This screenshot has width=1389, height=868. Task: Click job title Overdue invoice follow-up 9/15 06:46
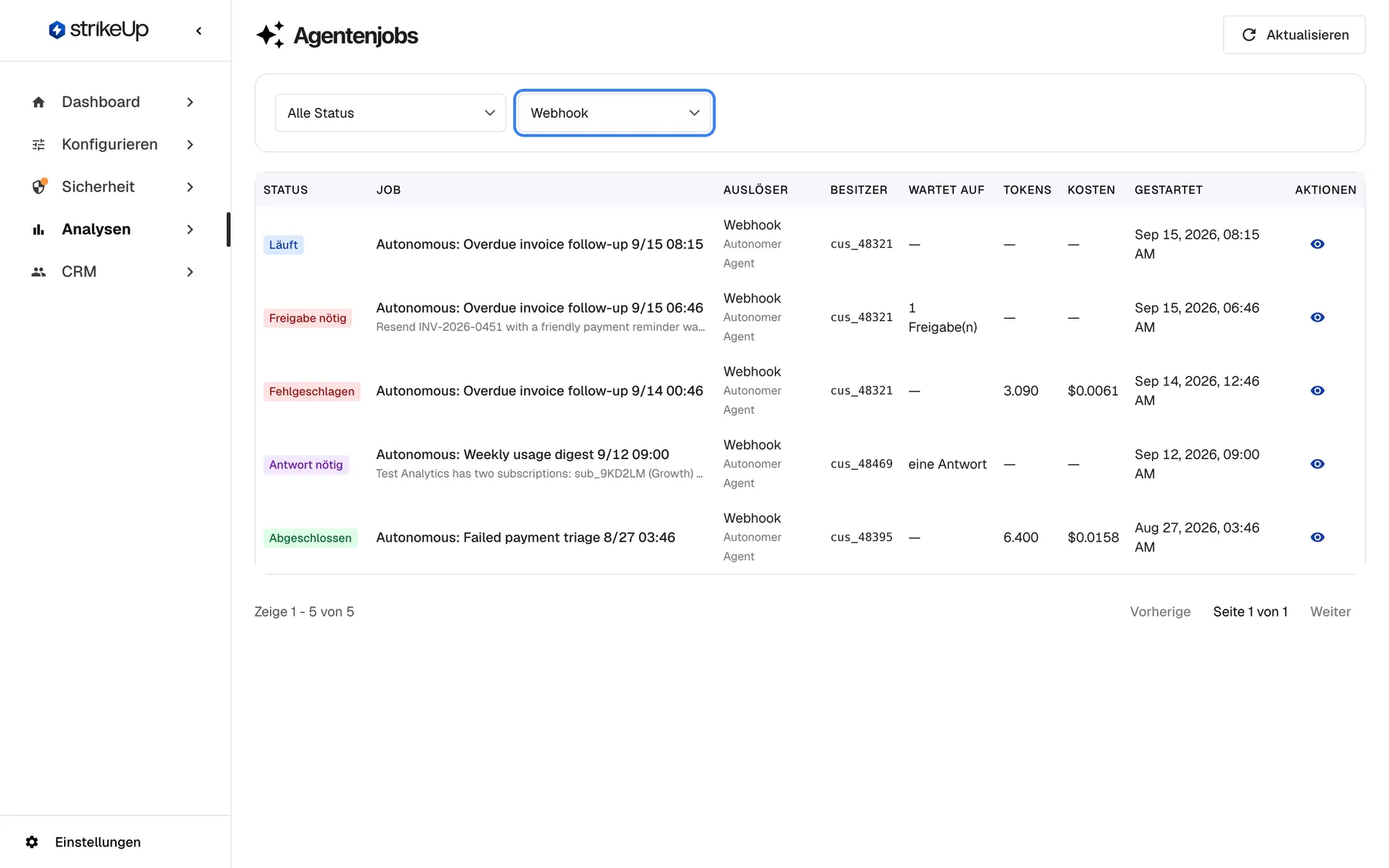tap(539, 307)
